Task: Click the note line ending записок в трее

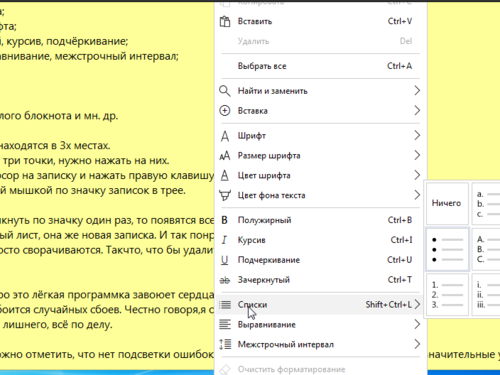Action: point(93,190)
